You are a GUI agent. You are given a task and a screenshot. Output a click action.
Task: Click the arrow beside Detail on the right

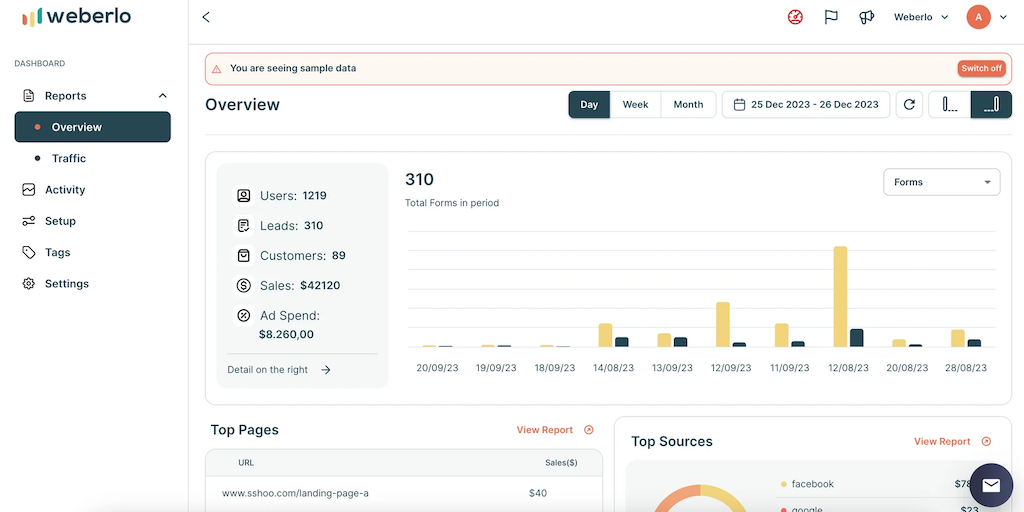pos(326,370)
